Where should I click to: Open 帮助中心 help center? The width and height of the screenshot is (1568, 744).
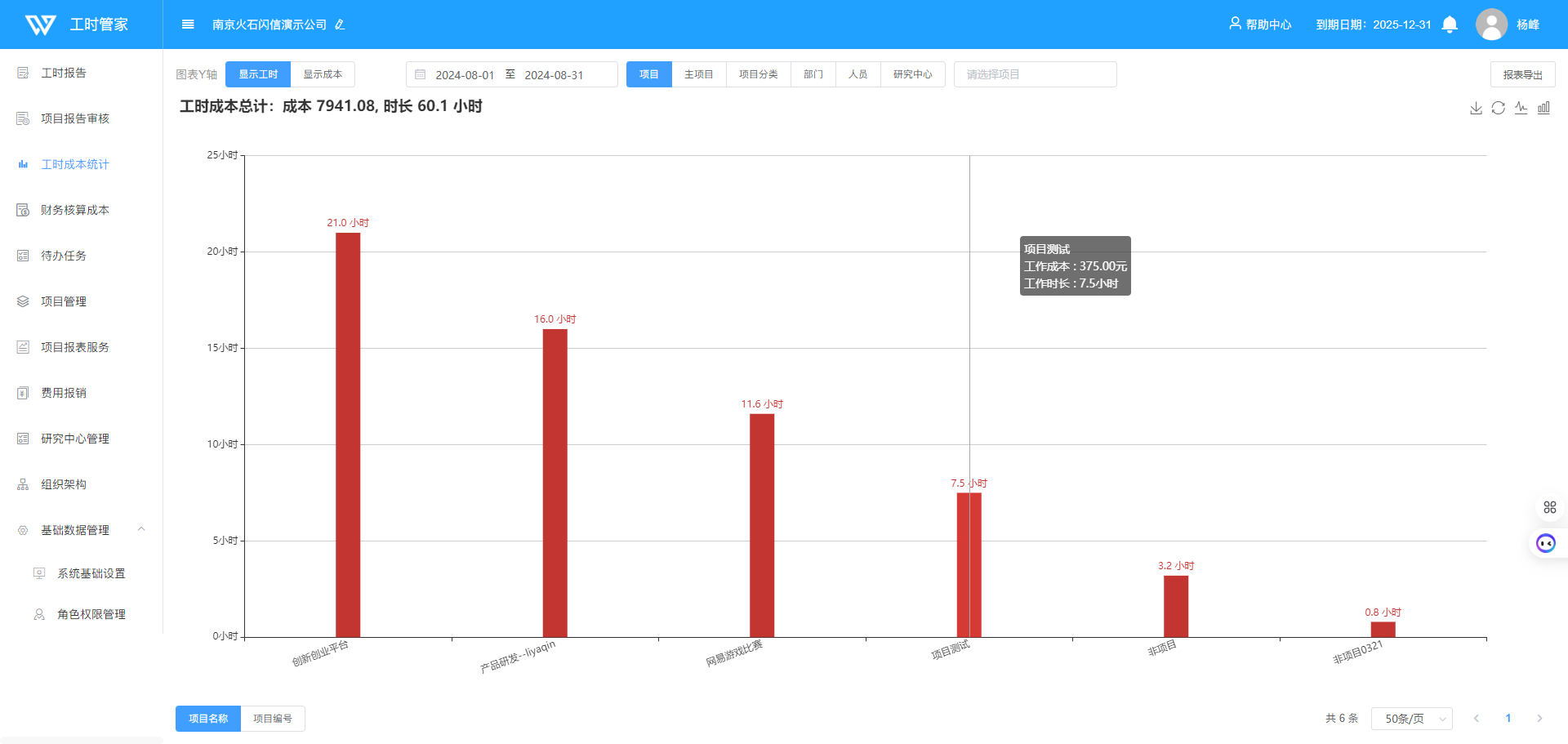coord(1260,25)
